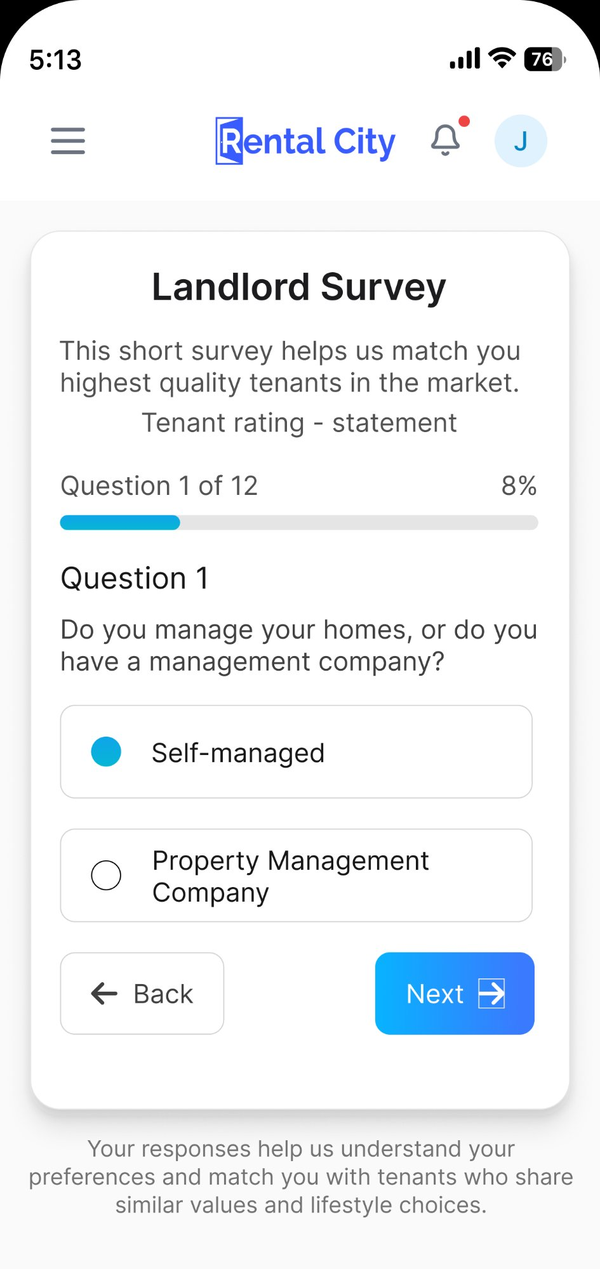Click the 8% completion label
Image resolution: width=600 pixels, height=1269 pixels.
click(x=519, y=486)
